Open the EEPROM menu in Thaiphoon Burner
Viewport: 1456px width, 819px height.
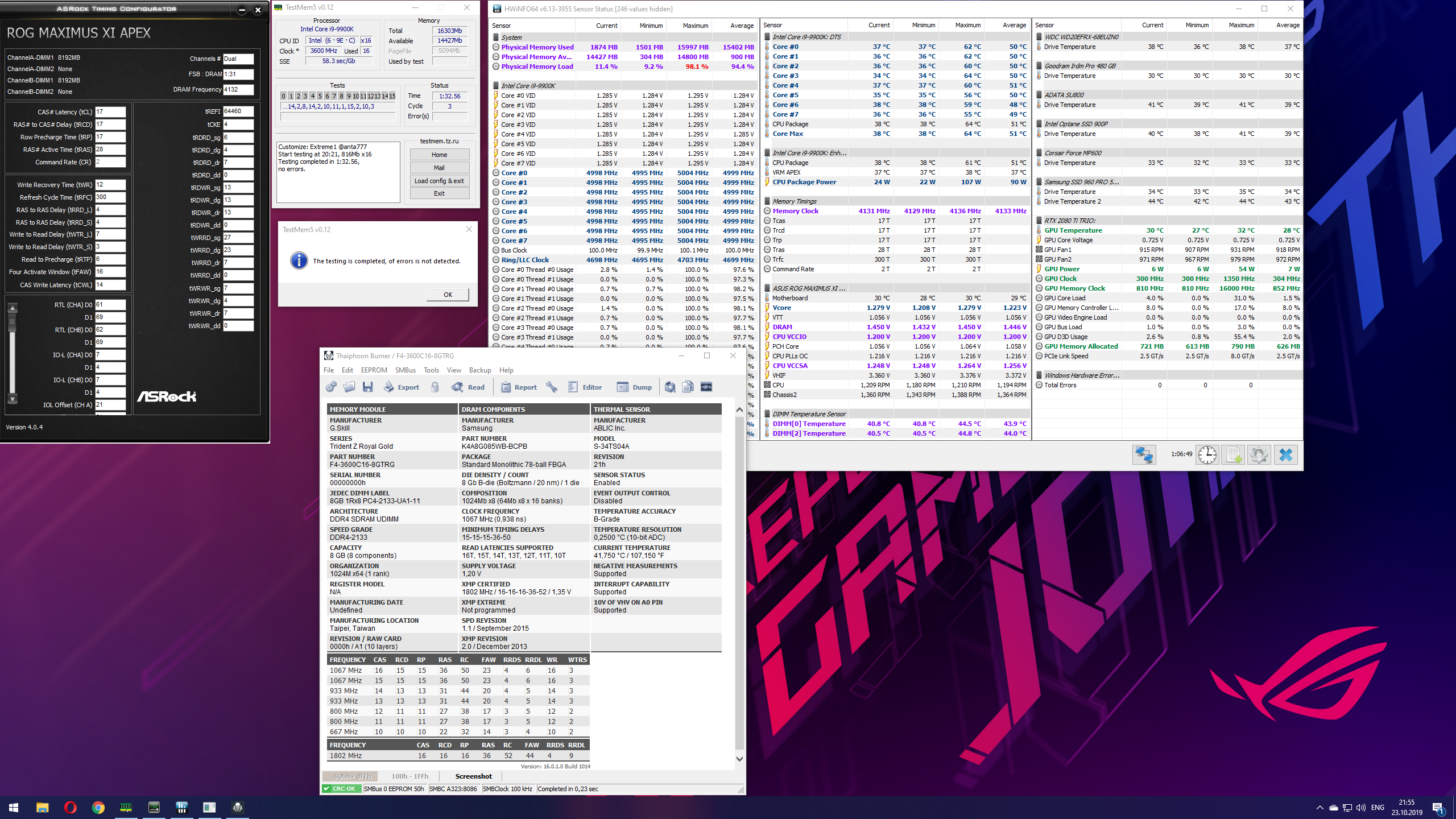[x=374, y=370]
